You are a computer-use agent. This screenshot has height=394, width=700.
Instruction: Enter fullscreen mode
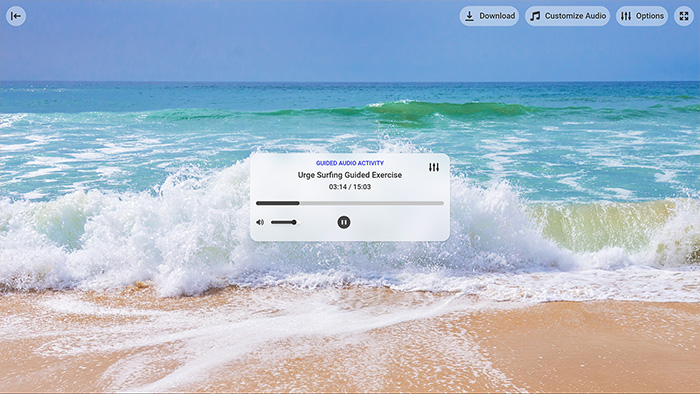(684, 16)
